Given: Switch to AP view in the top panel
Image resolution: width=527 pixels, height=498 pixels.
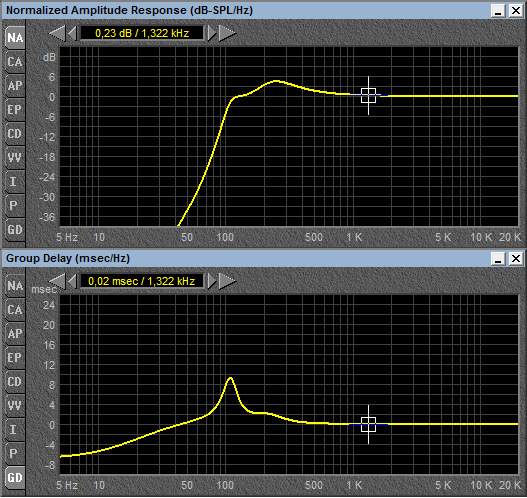Looking at the screenshot, I should point(15,86).
